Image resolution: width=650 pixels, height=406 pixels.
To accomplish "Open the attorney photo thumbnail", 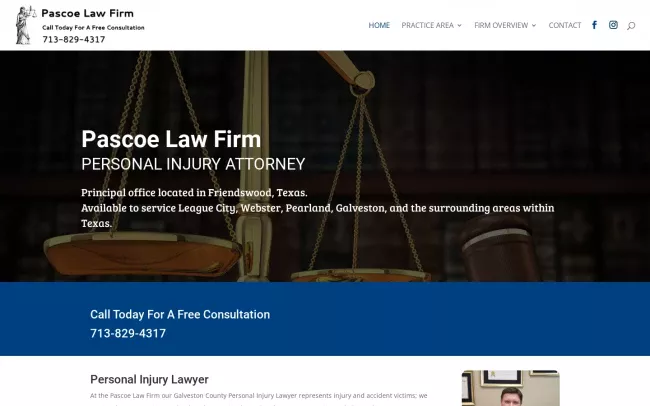I will tap(510, 388).
